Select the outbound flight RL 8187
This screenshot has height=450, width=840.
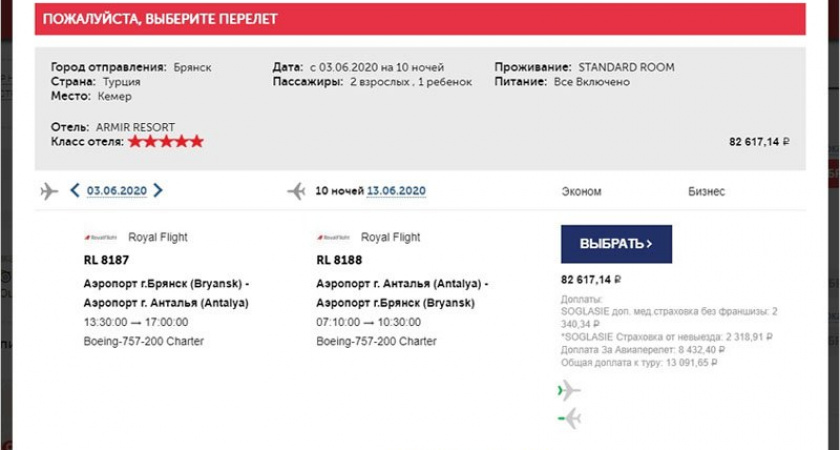click(106, 260)
